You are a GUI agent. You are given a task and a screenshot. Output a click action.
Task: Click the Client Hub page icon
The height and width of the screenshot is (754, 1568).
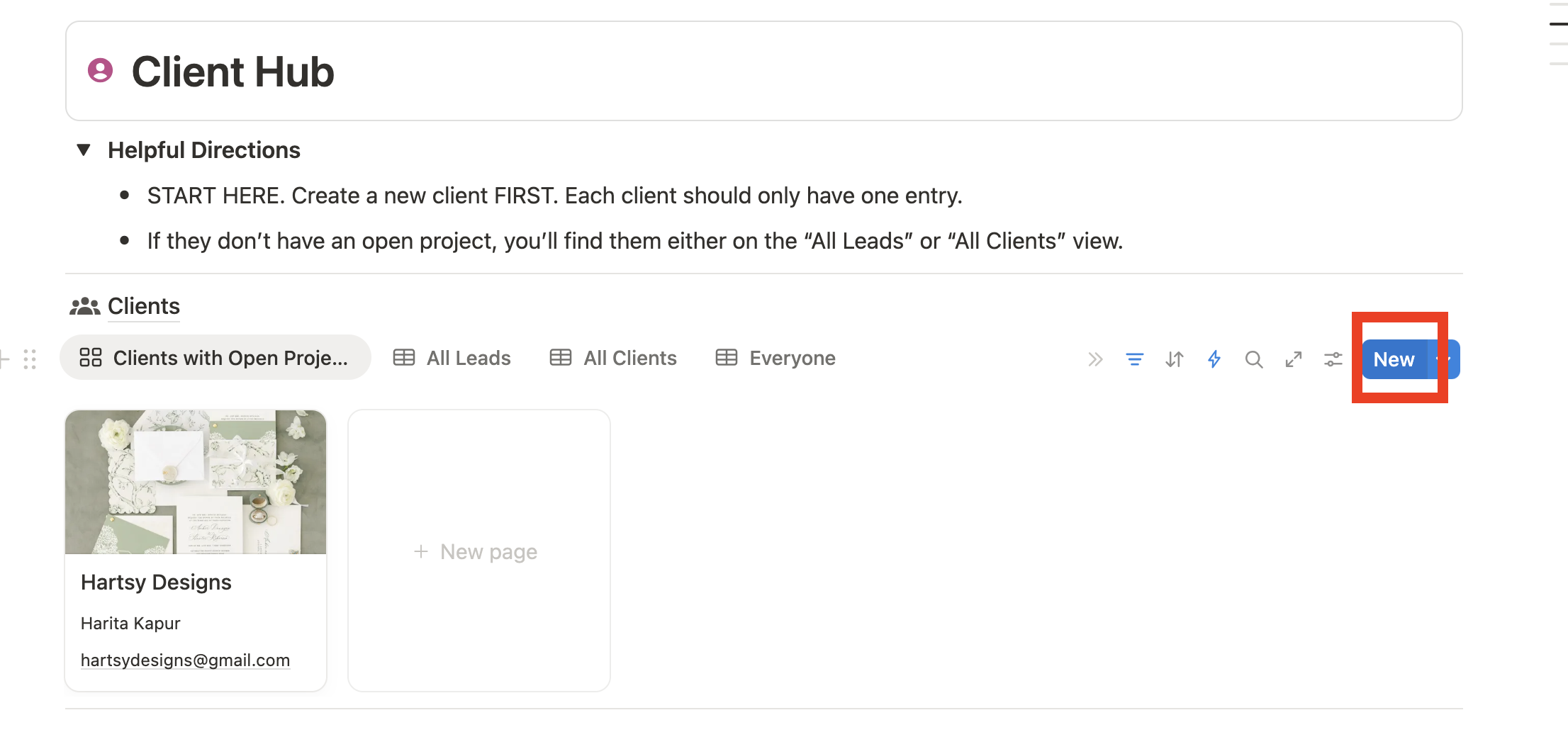100,71
